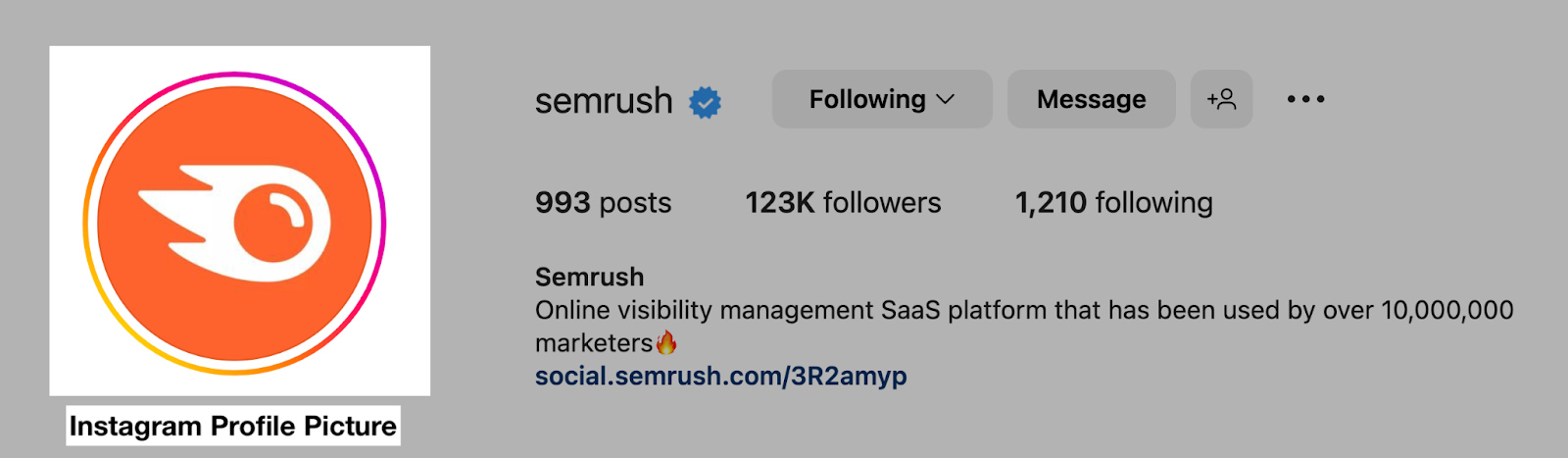Image resolution: width=1568 pixels, height=458 pixels.
Task: Open the 1,210 following list
Action: [x=1113, y=203]
